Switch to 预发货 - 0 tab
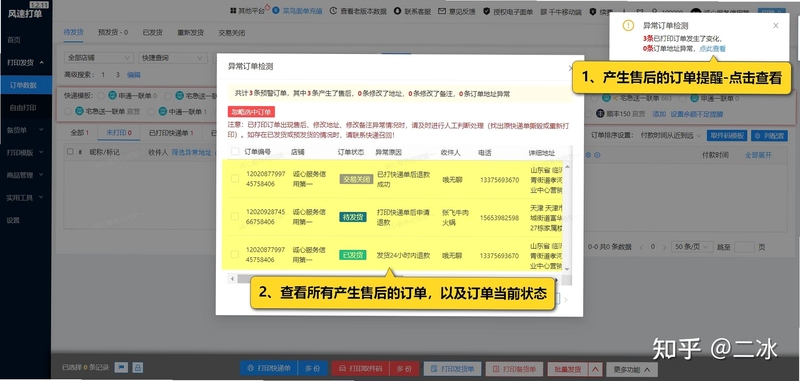The width and height of the screenshot is (800, 381). 113,32
